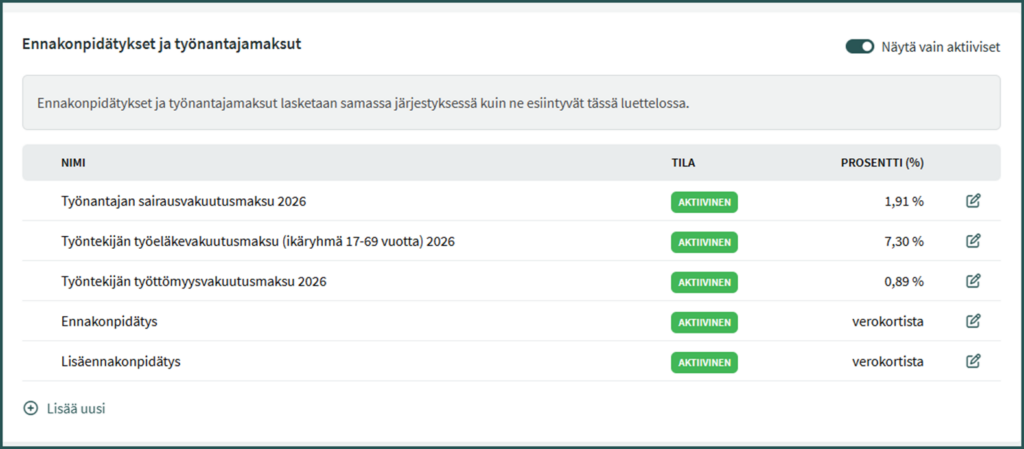Click Aktiivinen badge on Työnantajan sairausvakuutusmaksu row
Image resolution: width=1024 pixels, height=449 pixels.
pos(703,202)
